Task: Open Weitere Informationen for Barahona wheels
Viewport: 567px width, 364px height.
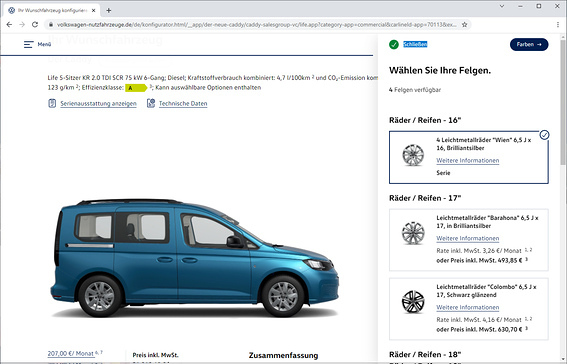Action: [x=468, y=239]
